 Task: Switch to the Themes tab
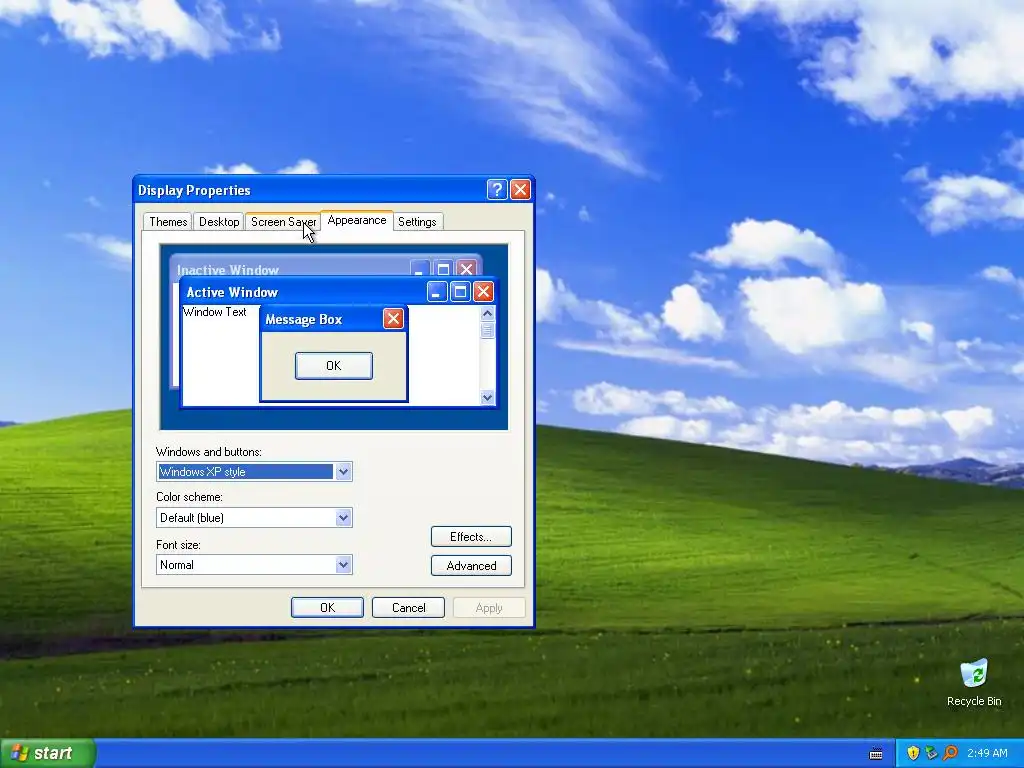[x=168, y=221]
